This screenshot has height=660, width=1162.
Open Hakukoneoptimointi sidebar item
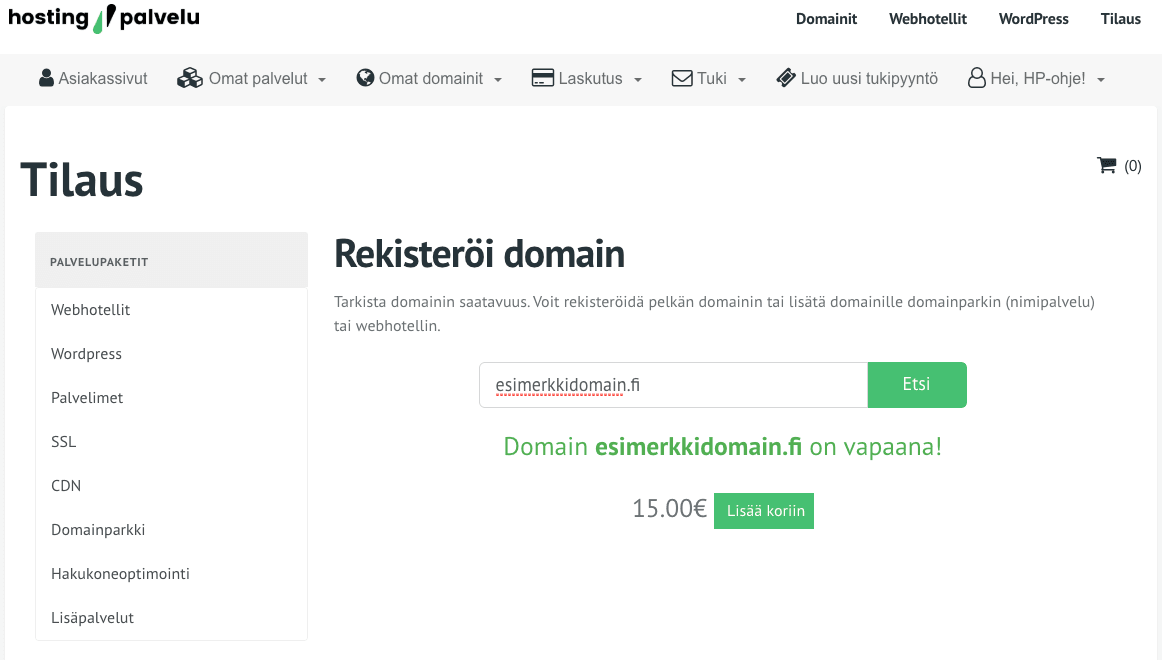point(120,574)
